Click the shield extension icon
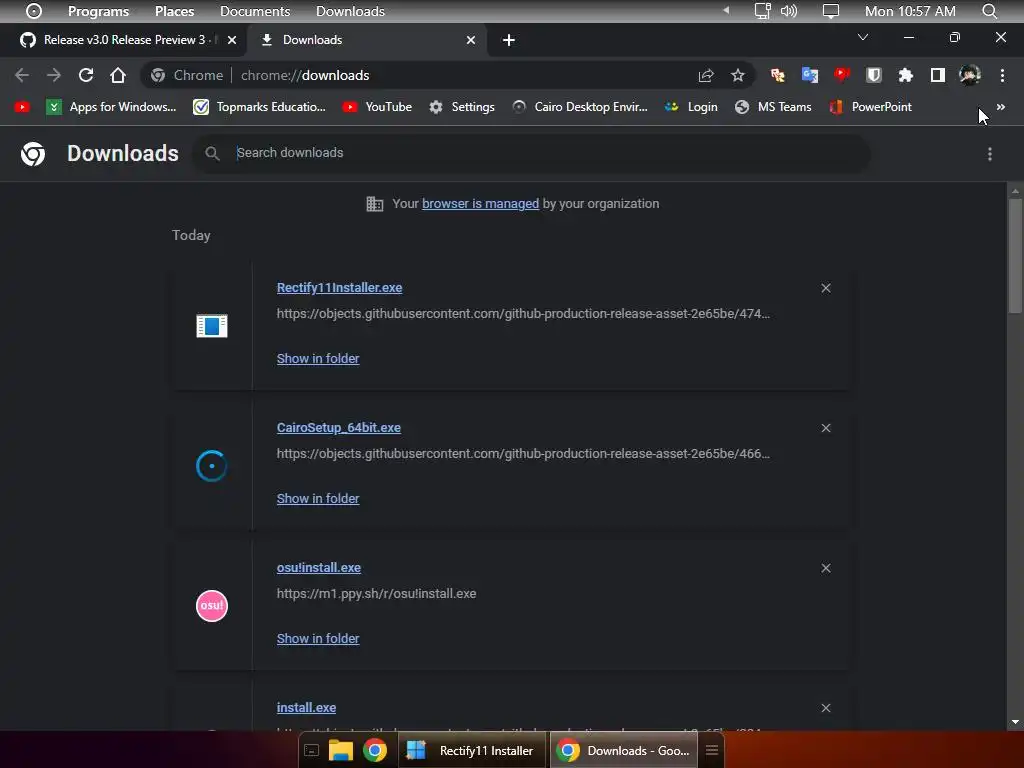This screenshot has width=1024, height=768. pos(873,75)
